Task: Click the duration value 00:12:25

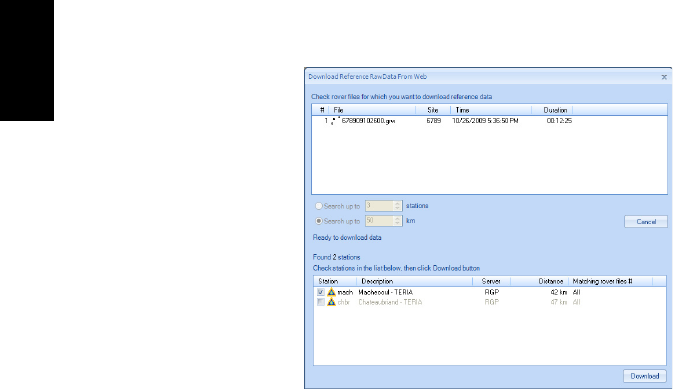Action: point(559,121)
